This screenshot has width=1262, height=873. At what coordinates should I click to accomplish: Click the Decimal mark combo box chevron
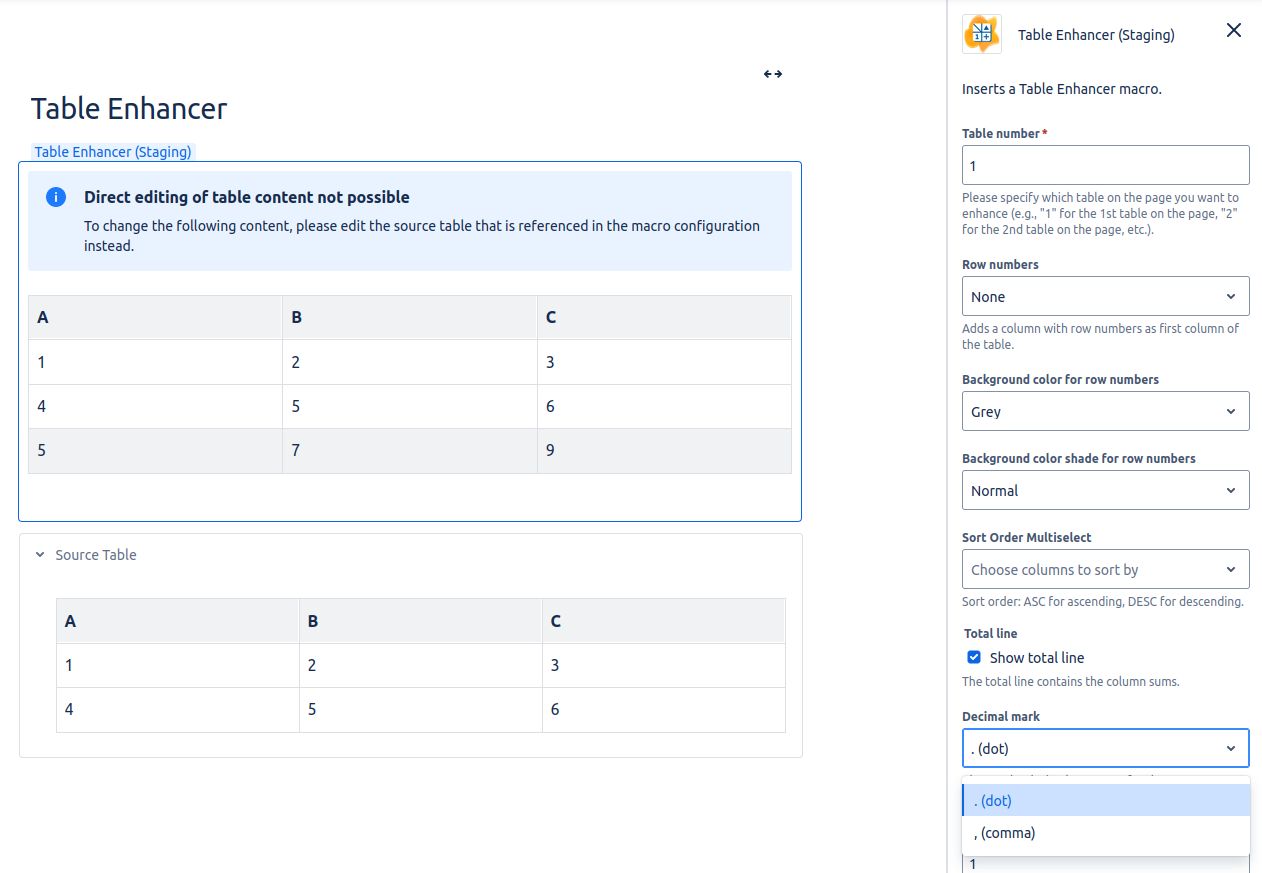1230,748
